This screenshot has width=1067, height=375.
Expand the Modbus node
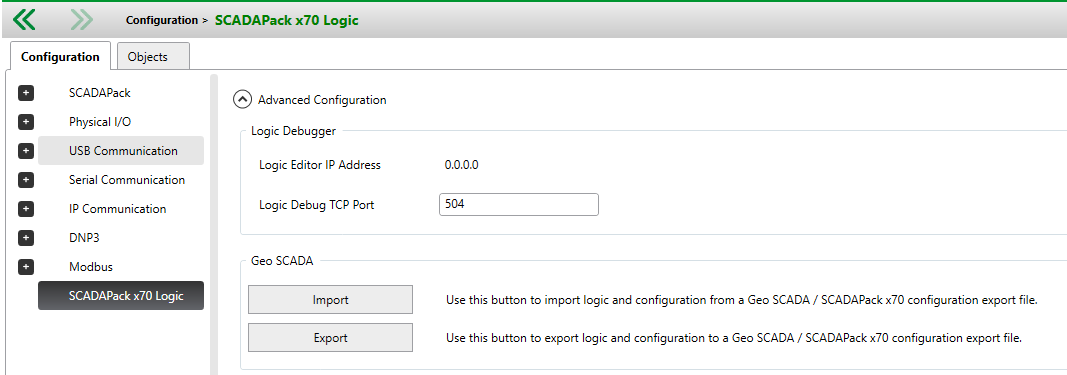coord(25,267)
